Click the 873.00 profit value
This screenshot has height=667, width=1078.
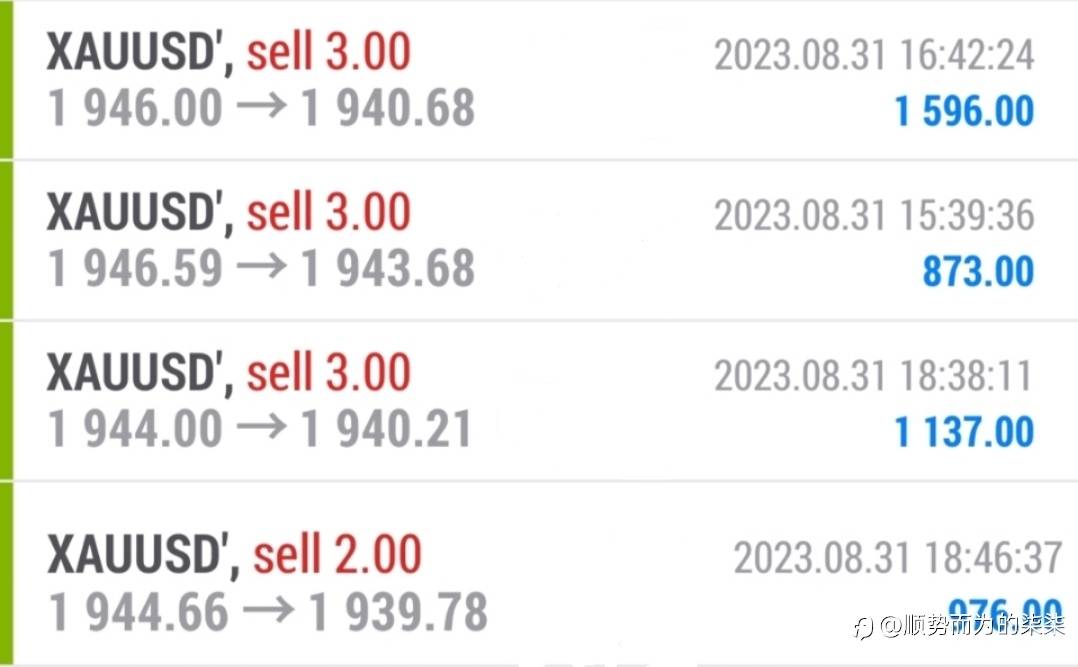[x=977, y=271]
